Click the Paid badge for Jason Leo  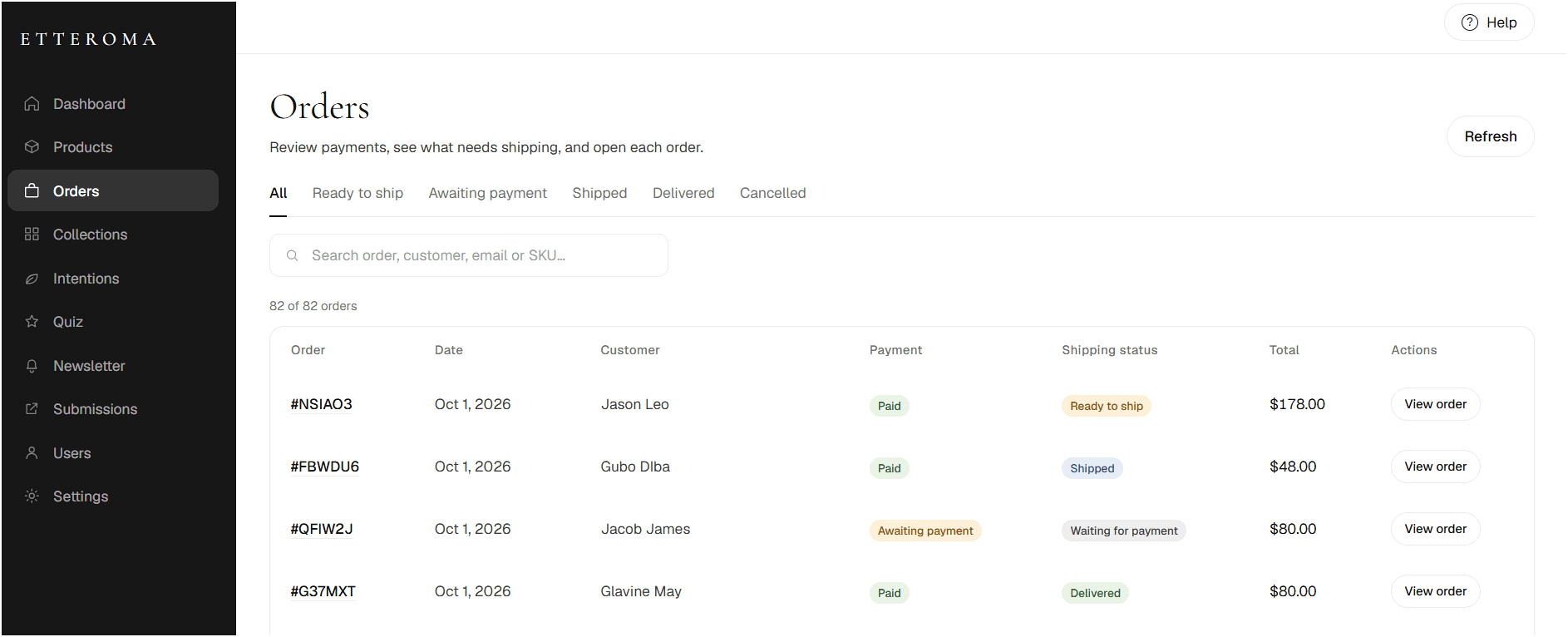(x=890, y=406)
